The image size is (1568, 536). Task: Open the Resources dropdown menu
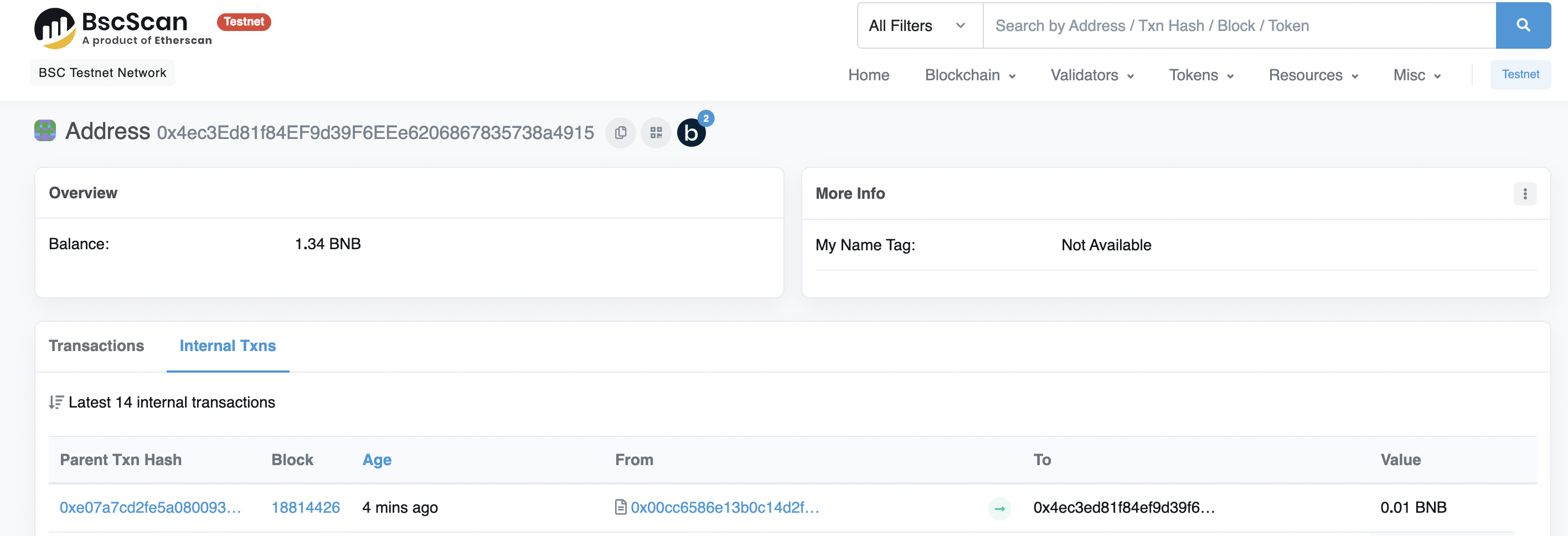[x=1313, y=75]
